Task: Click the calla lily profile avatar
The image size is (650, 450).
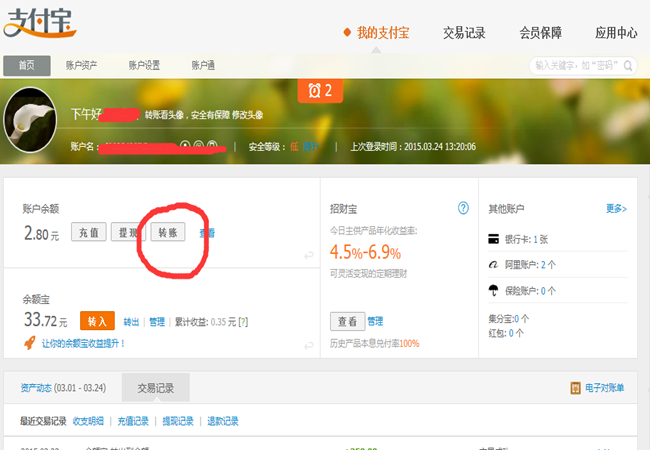Action: tap(30, 120)
